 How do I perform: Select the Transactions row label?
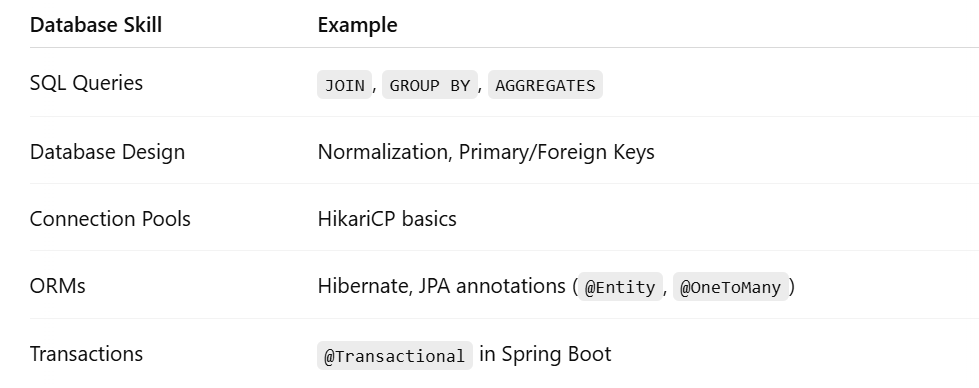[86, 354]
